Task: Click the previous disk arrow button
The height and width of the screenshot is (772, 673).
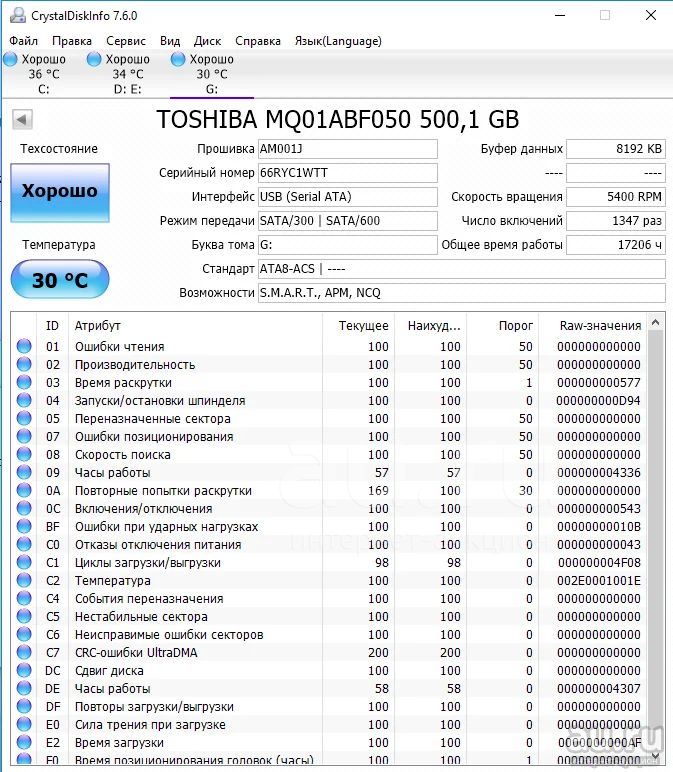Action: tap(22, 119)
